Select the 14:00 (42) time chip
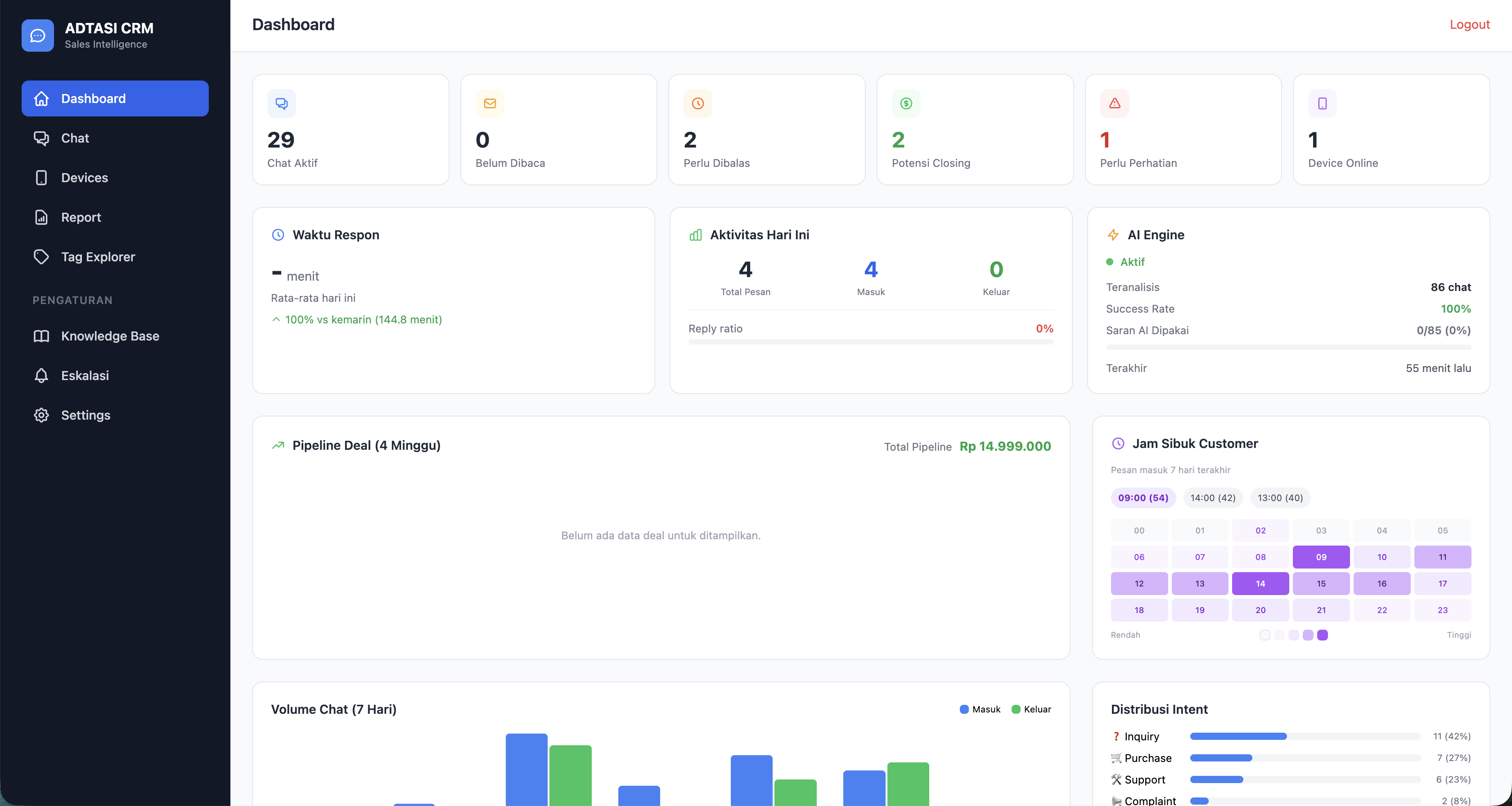This screenshot has width=1512, height=806. point(1213,497)
